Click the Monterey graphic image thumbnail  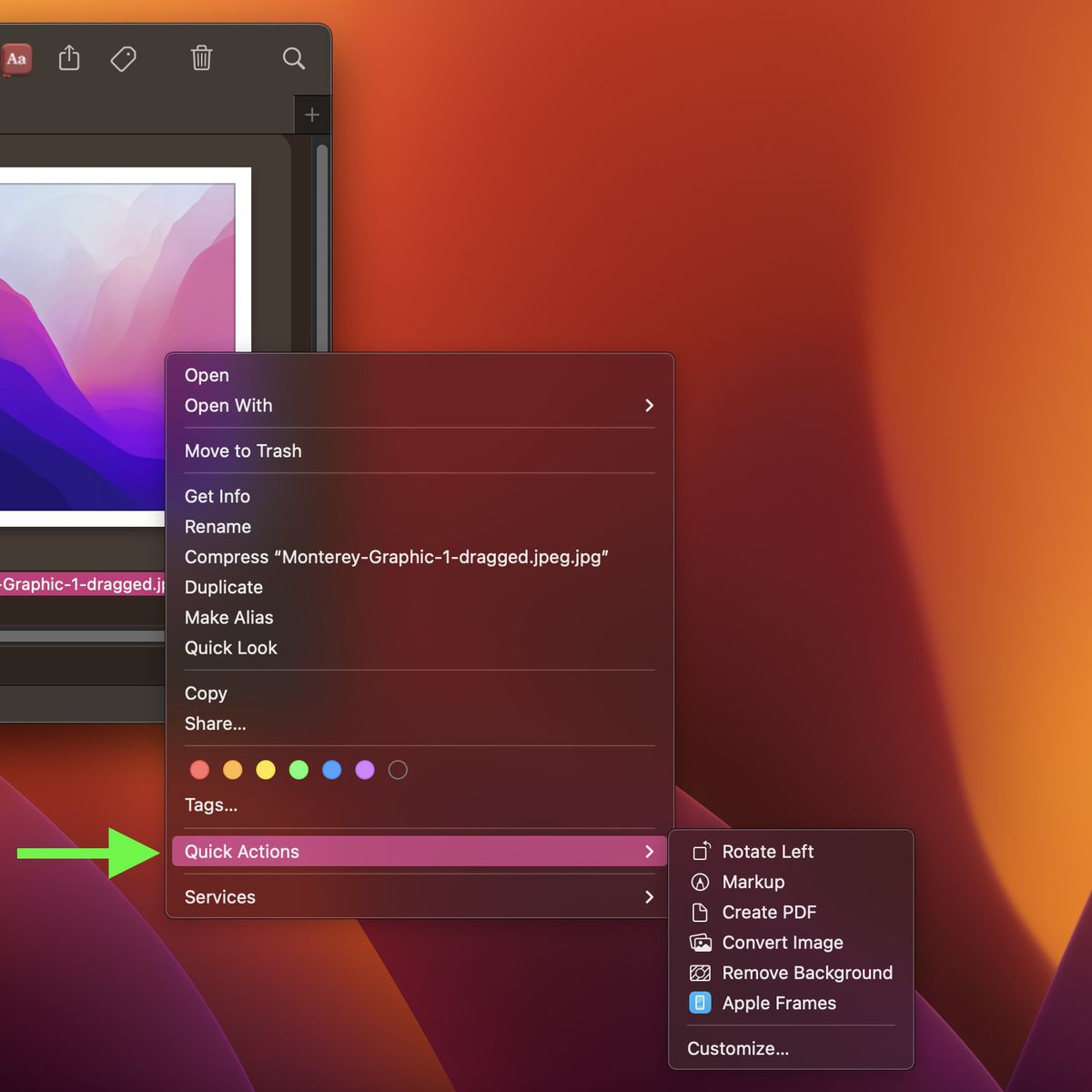(109, 346)
